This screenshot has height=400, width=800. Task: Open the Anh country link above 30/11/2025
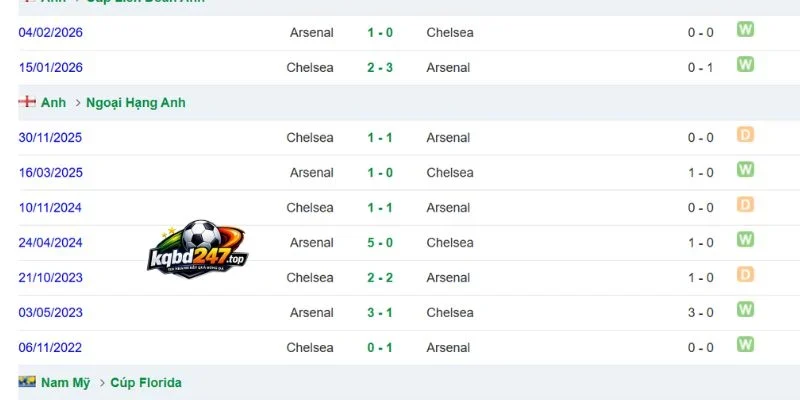click(54, 103)
